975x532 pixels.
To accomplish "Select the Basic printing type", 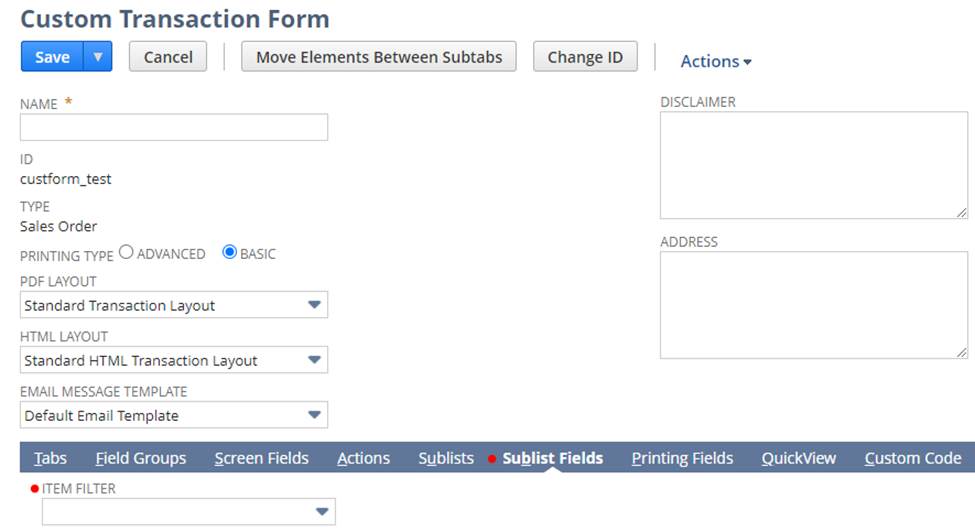I will (229, 253).
